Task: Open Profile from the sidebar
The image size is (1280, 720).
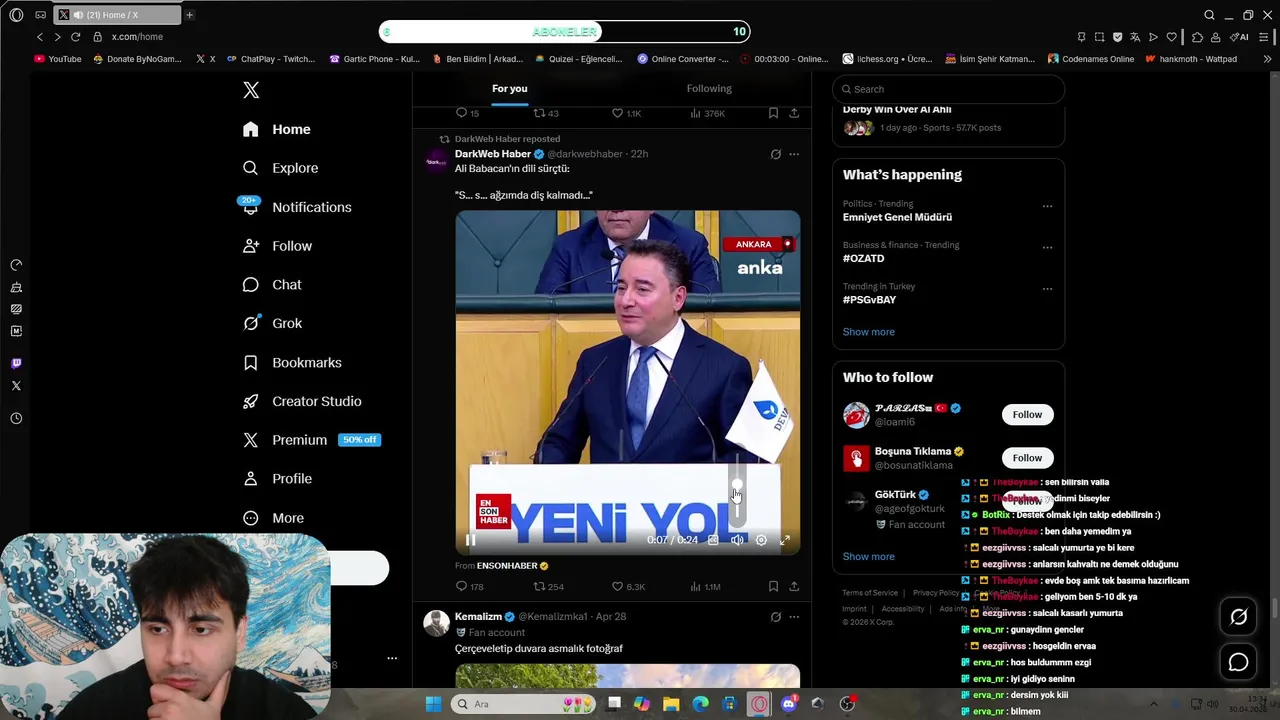Action: [x=277, y=479]
